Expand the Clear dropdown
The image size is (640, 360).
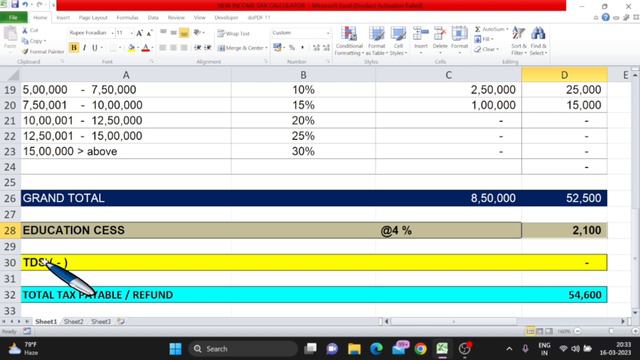pos(498,49)
